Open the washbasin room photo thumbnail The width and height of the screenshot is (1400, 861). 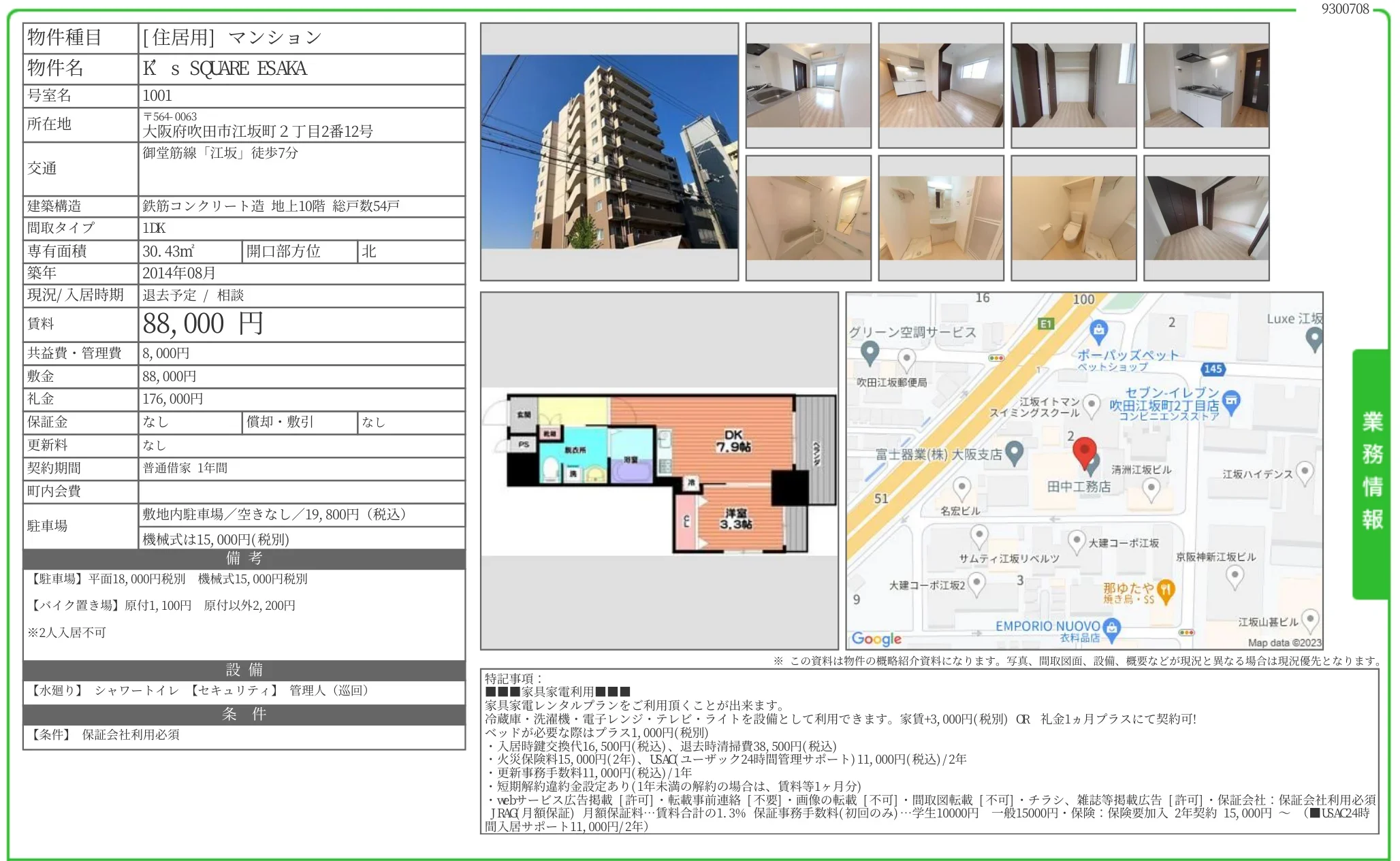point(940,218)
